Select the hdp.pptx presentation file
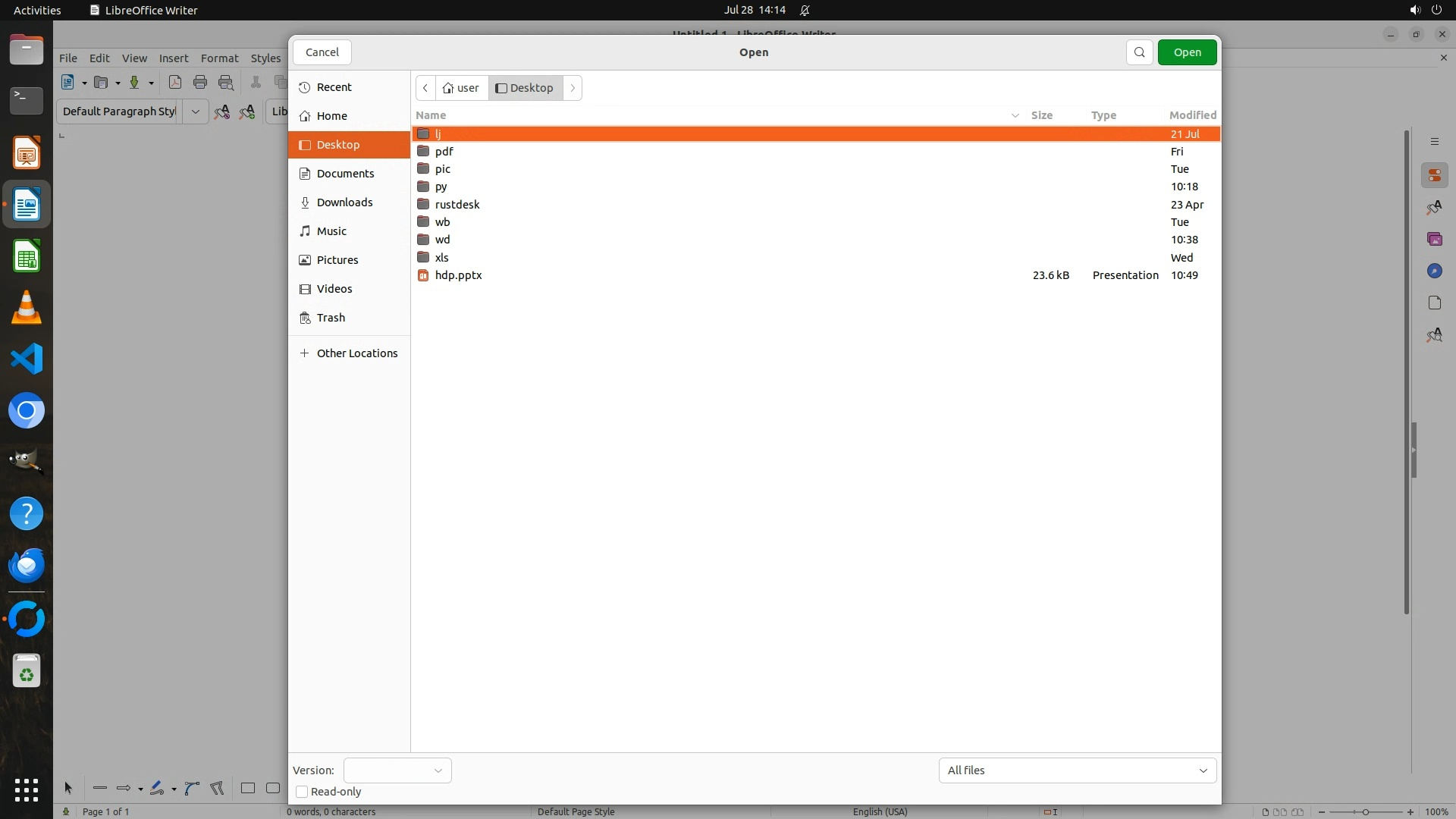1456x819 pixels. click(458, 275)
